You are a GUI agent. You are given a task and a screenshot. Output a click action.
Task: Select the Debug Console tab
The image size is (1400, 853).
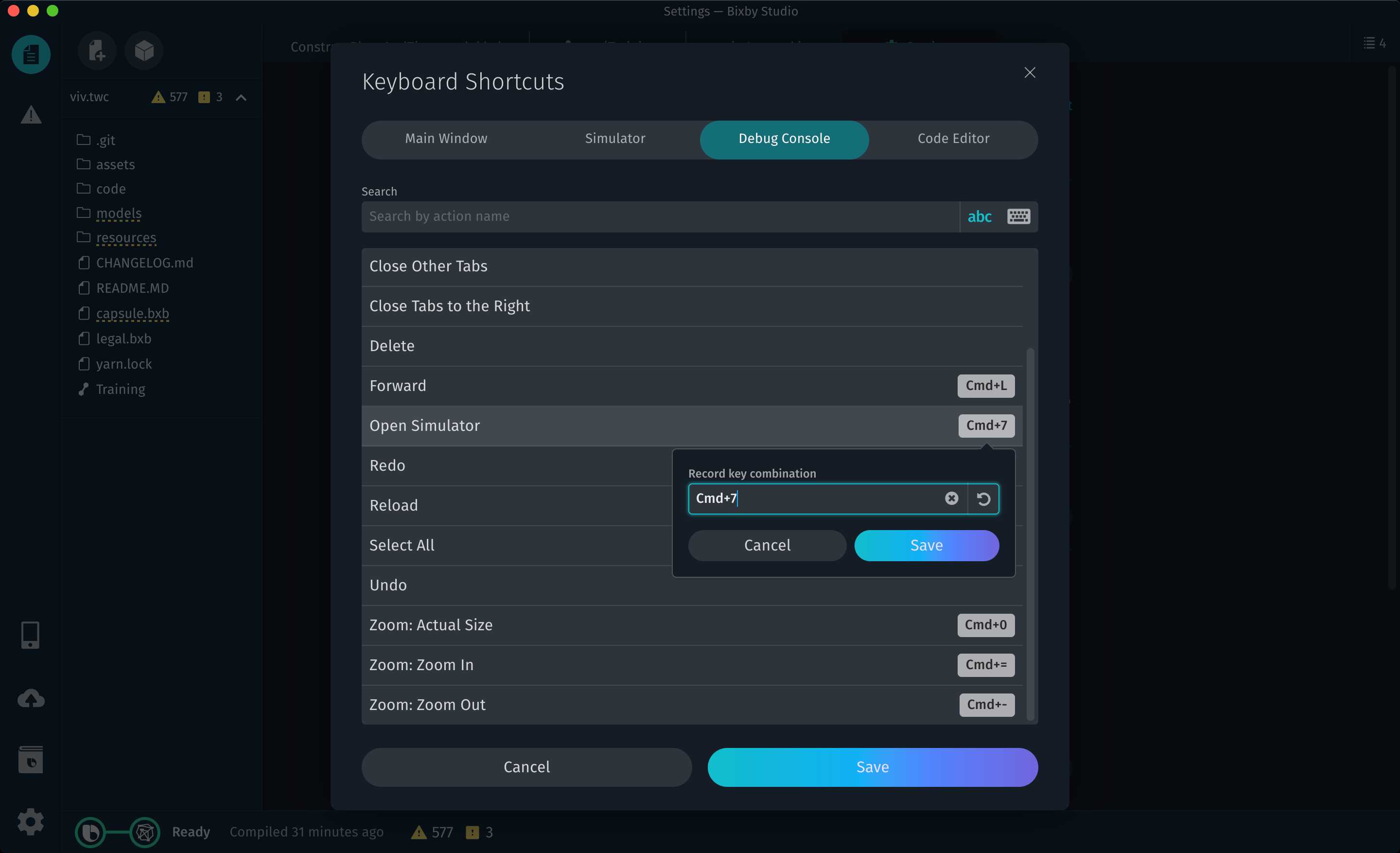pos(784,139)
